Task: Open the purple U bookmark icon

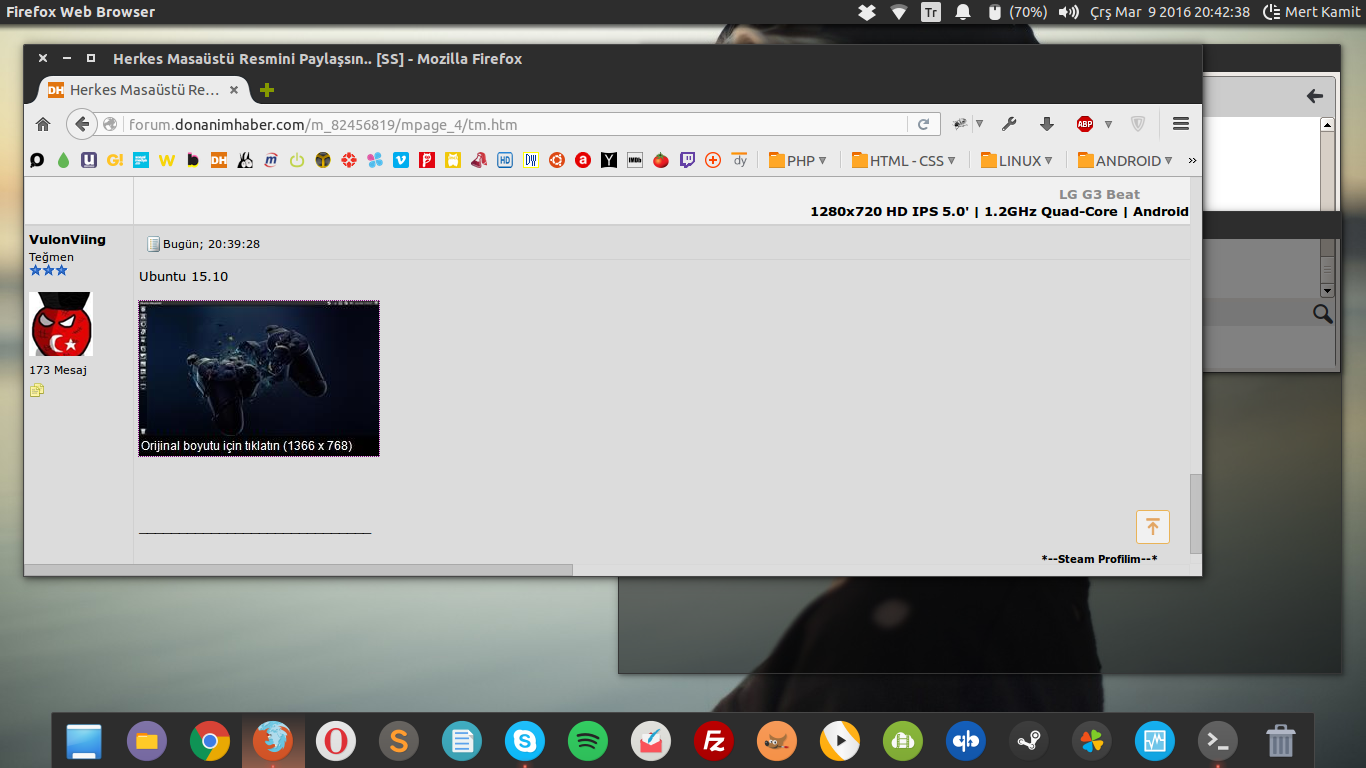Action: 89,160
